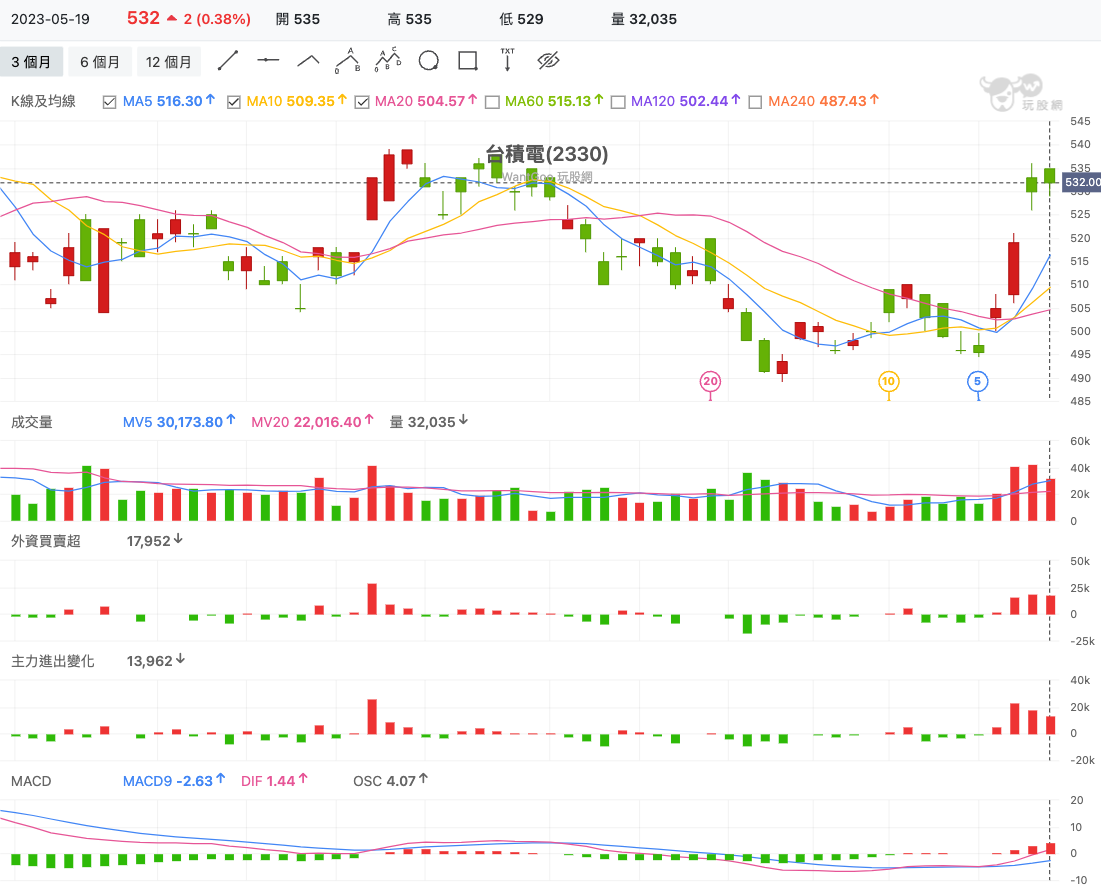Choose the 0-A-B-C-D wave pattern tool
This screenshot has height=888, width=1101.
pyautogui.click(x=388, y=61)
